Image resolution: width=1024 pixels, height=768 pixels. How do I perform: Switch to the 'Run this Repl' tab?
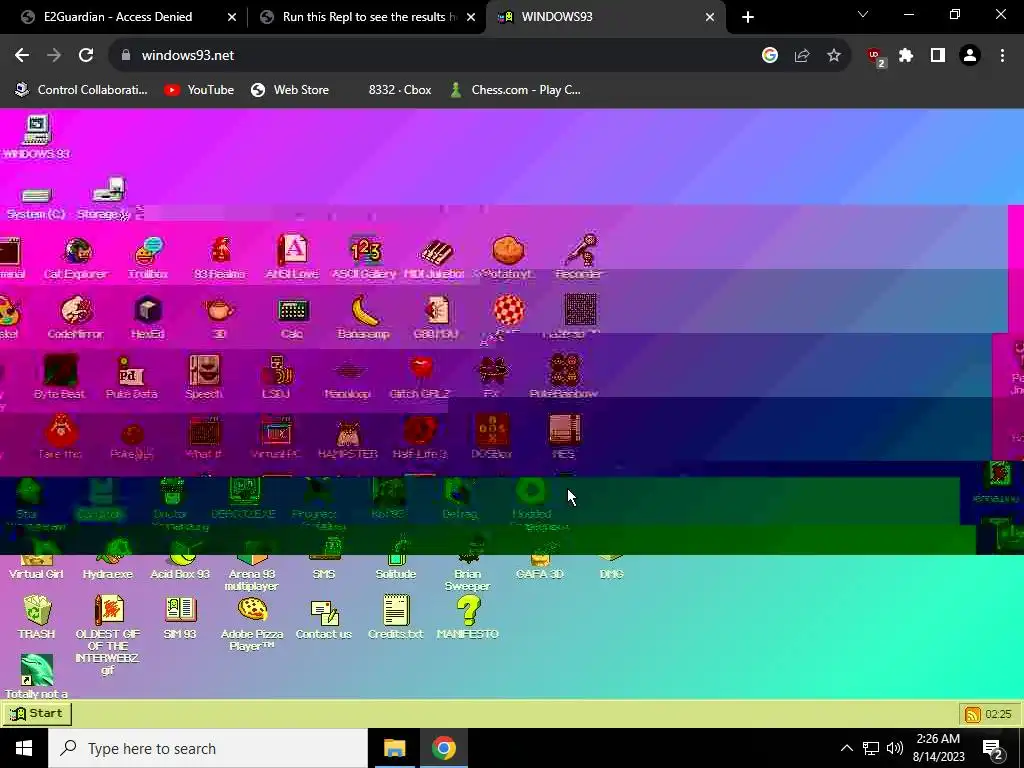[367, 17]
